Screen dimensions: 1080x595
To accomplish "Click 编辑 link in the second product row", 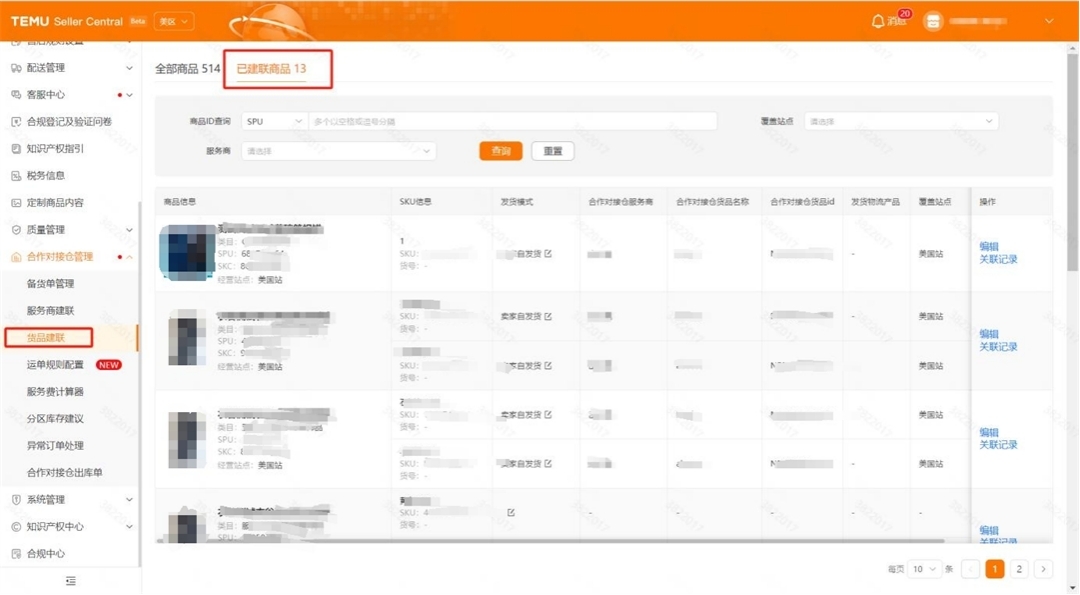I will pyautogui.click(x=989, y=333).
